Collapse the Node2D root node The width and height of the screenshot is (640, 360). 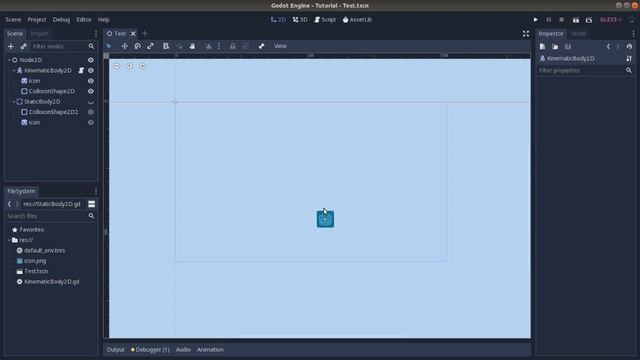[9, 60]
